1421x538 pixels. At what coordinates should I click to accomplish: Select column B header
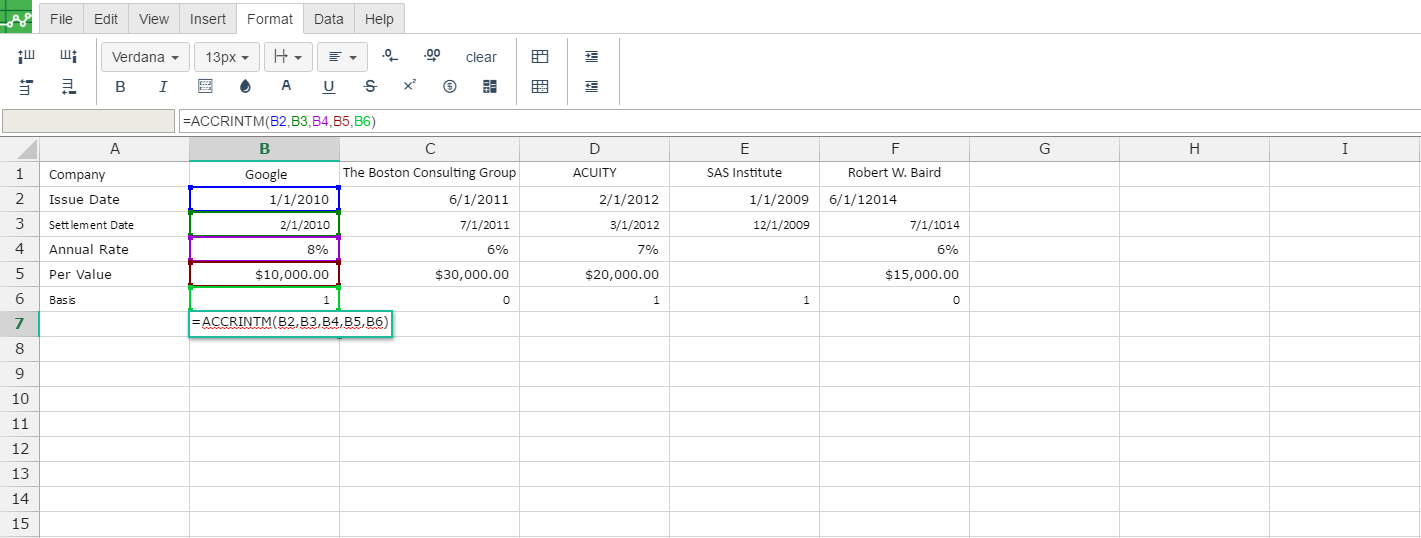click(264, 149)
